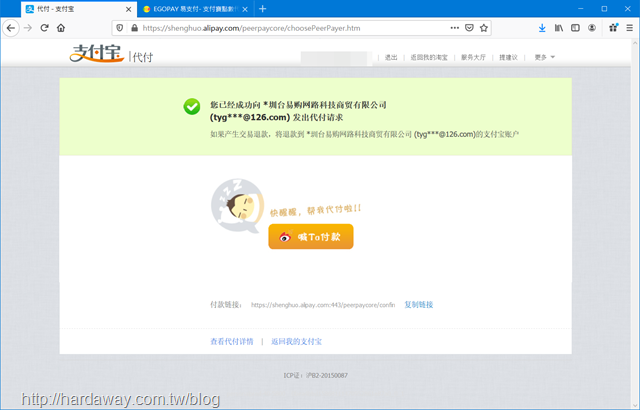This screenshot has width=640, height=410.
Task: Open the Firefox account icon
Action: (x=592, y=28)
